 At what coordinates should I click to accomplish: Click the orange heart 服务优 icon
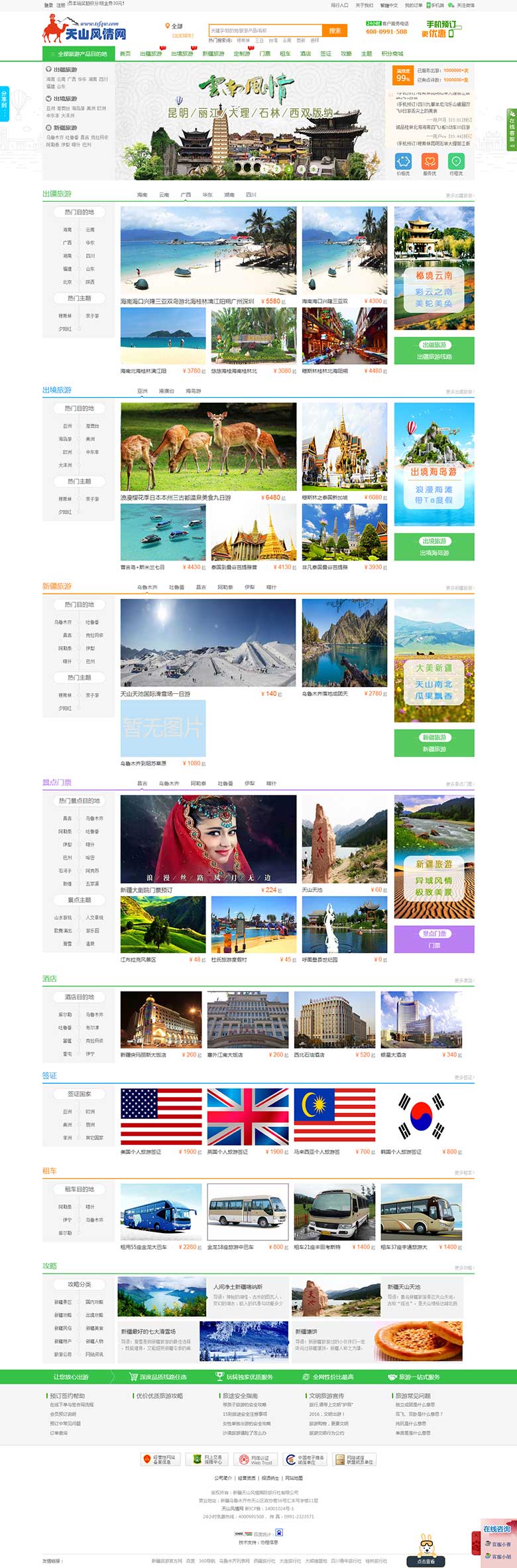point(430,161)
